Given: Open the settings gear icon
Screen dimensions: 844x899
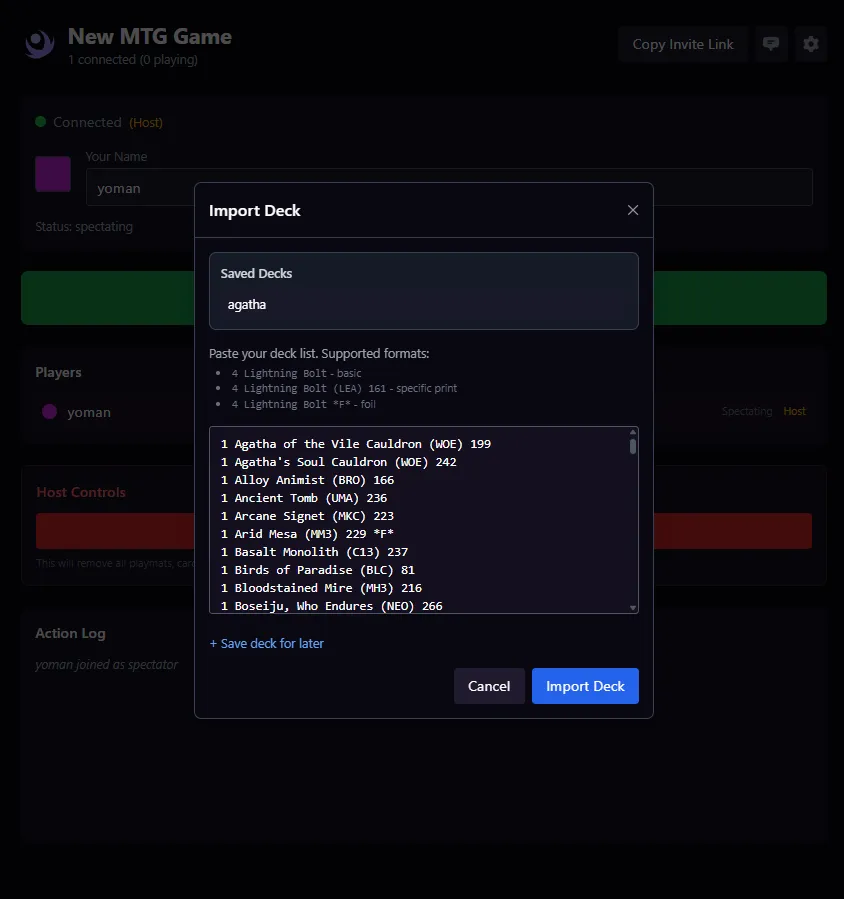Looking at the screenshot, I should (x=810, y=44).
